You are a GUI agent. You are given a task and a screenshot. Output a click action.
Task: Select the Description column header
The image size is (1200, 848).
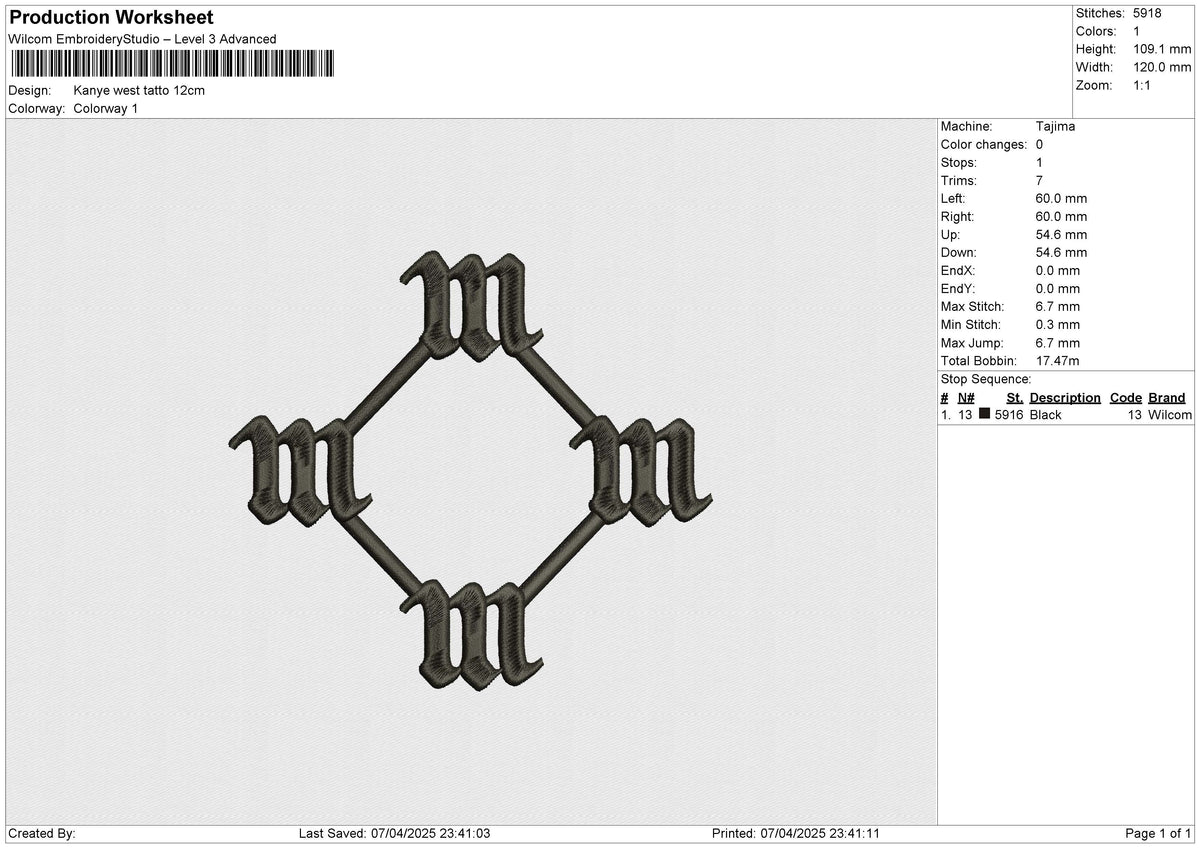tap(1065, 397)
